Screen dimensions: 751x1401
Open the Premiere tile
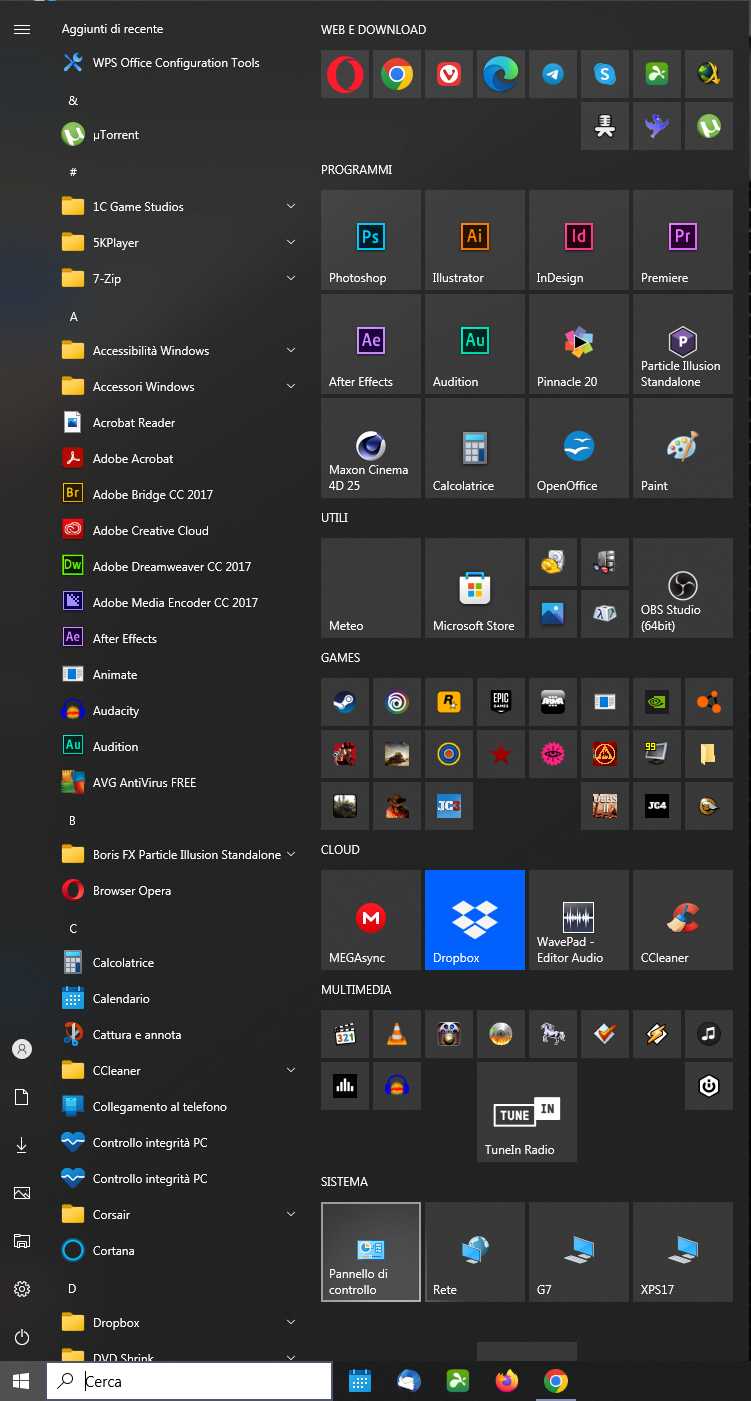683,240
